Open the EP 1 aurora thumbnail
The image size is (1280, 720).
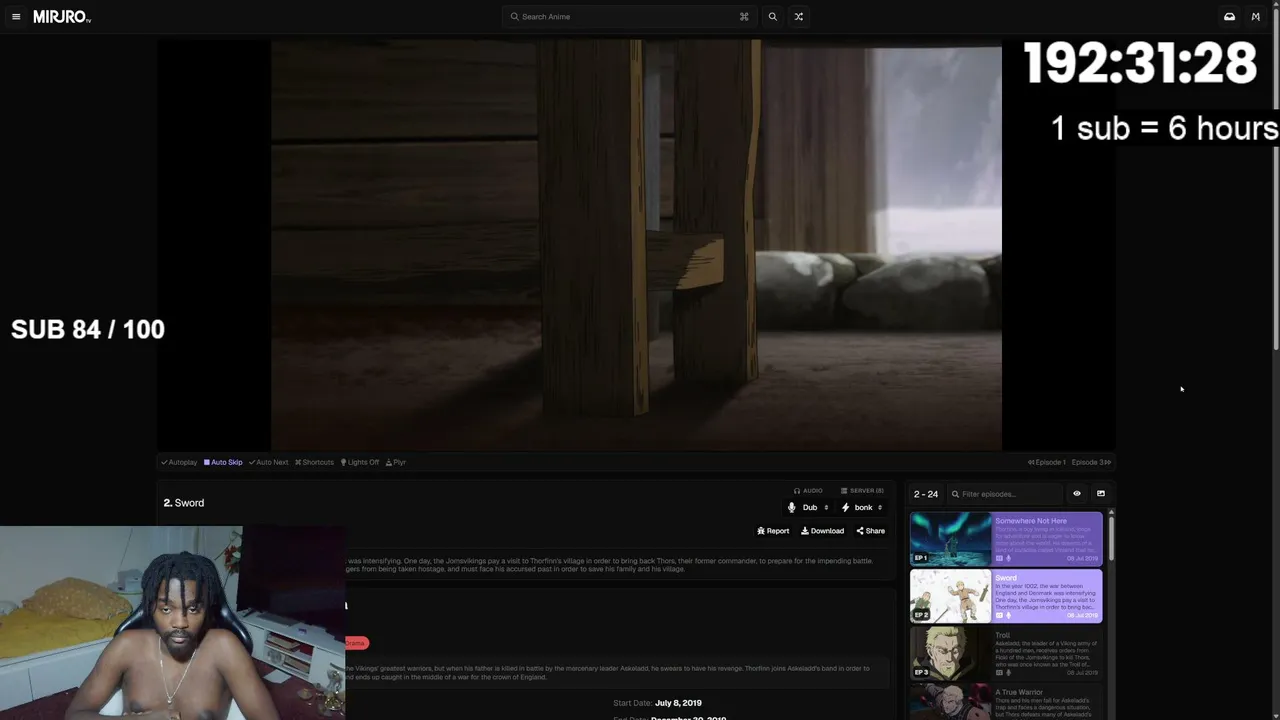point(950,539)
